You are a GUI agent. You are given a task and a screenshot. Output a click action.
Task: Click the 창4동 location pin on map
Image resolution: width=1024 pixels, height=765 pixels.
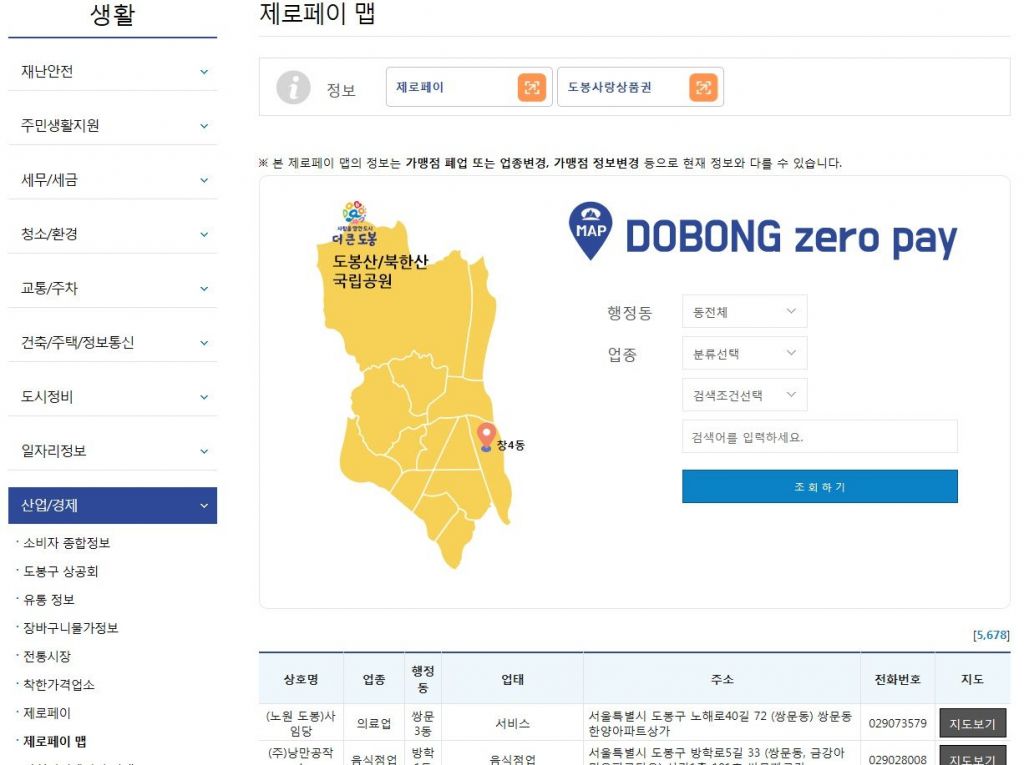tap(487, 437)
